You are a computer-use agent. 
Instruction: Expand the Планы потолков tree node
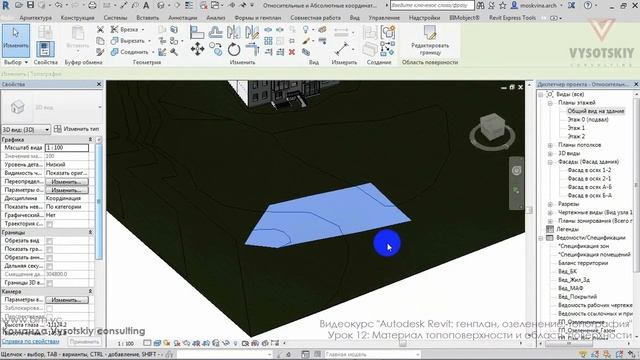[x=550, y=145]
